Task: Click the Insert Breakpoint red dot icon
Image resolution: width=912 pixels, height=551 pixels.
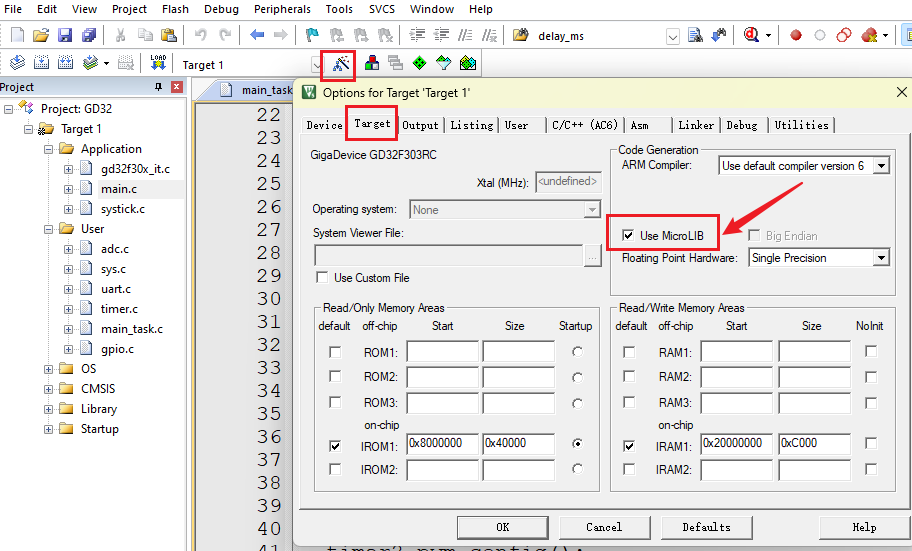Action: [796, 35]
